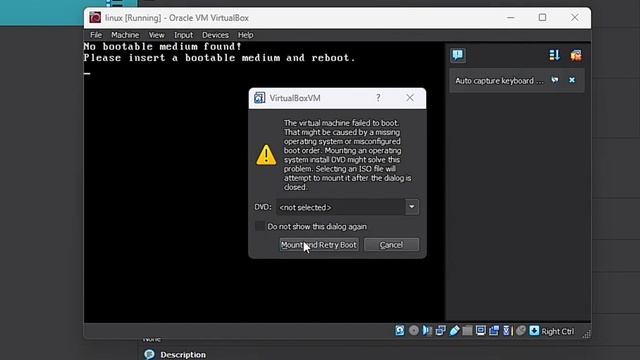Expand the DVD selection dropdown arrow
The image size is (640, 360).
pyautogui.click(x=411, y=207)
